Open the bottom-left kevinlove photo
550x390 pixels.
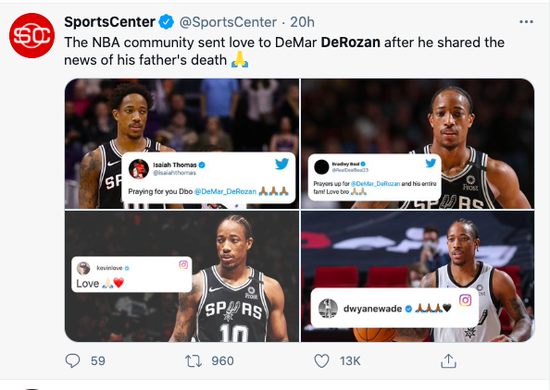(x=182, y=276)
